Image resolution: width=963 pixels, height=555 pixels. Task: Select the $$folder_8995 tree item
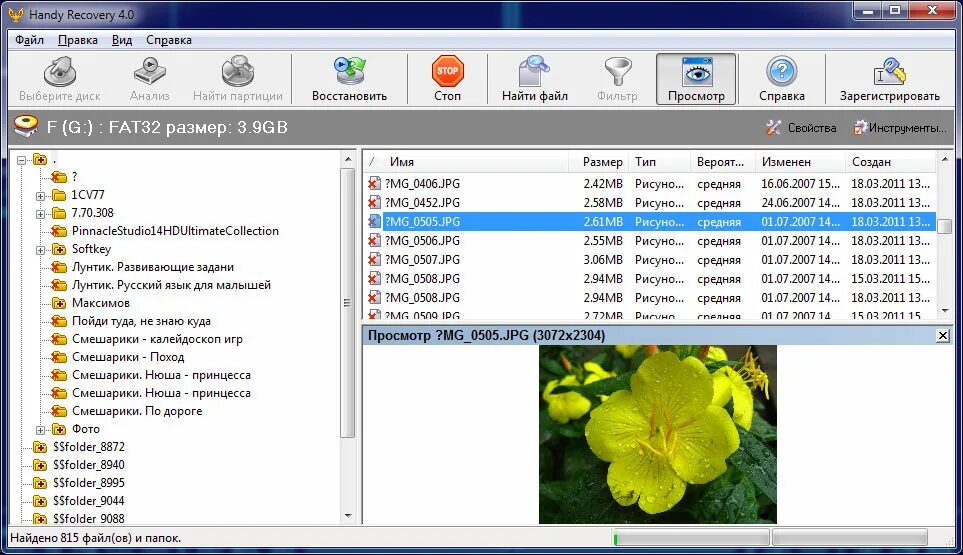pyautogui.click(x=88, y=483)
